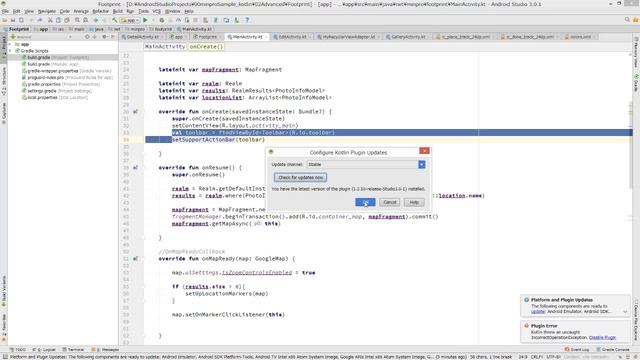Click the Scroll from Source target icon

pyautogui.click(x=87, y=37)
